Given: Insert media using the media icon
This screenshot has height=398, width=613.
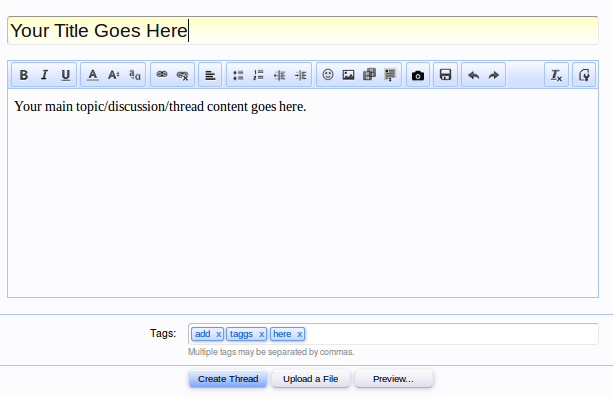Looking at the screenshot, I should tap(369, 75).
